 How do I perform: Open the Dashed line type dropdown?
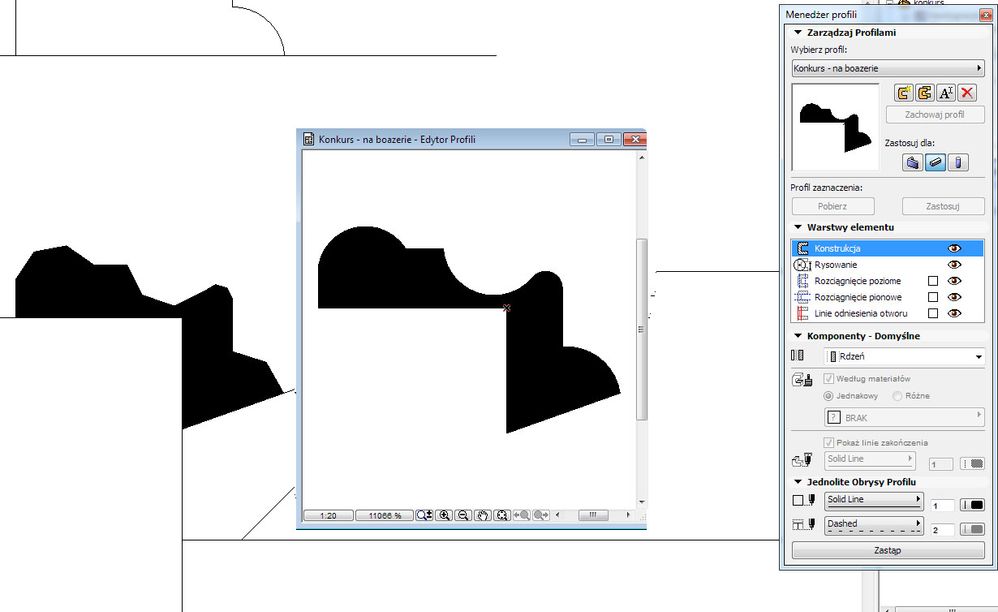point(874,524)
